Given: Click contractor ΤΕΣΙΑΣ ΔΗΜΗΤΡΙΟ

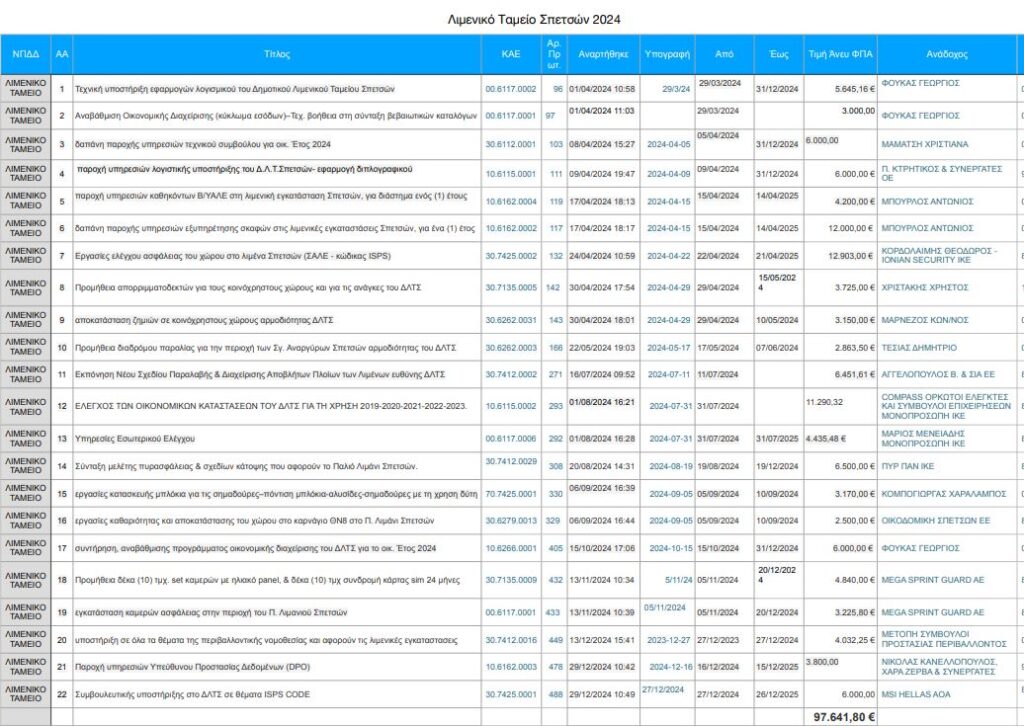Looking at the screenshot, I should coord(918,347).
